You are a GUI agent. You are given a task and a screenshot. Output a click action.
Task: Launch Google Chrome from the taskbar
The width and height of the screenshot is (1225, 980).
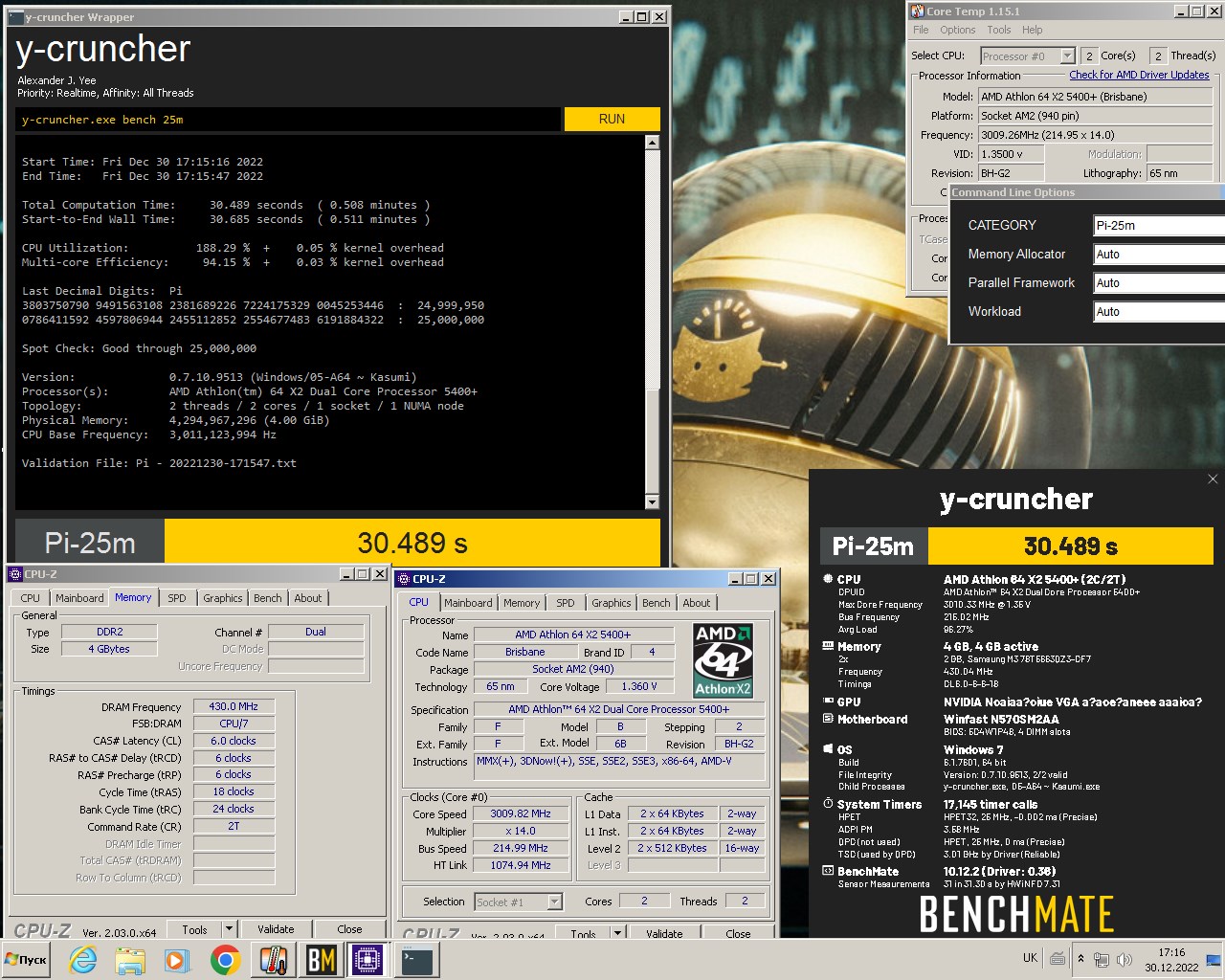tap(225, 960)
